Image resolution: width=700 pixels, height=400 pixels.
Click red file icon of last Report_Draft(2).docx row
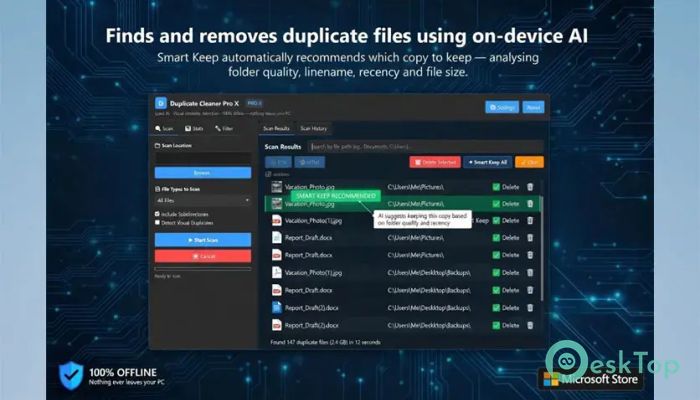coord(277,325)
